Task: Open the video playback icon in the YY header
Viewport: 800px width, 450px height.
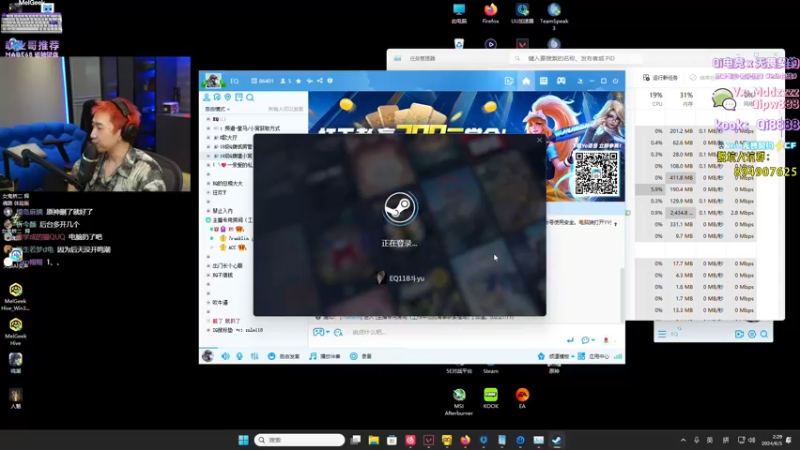Action: (x=509, y=81)
